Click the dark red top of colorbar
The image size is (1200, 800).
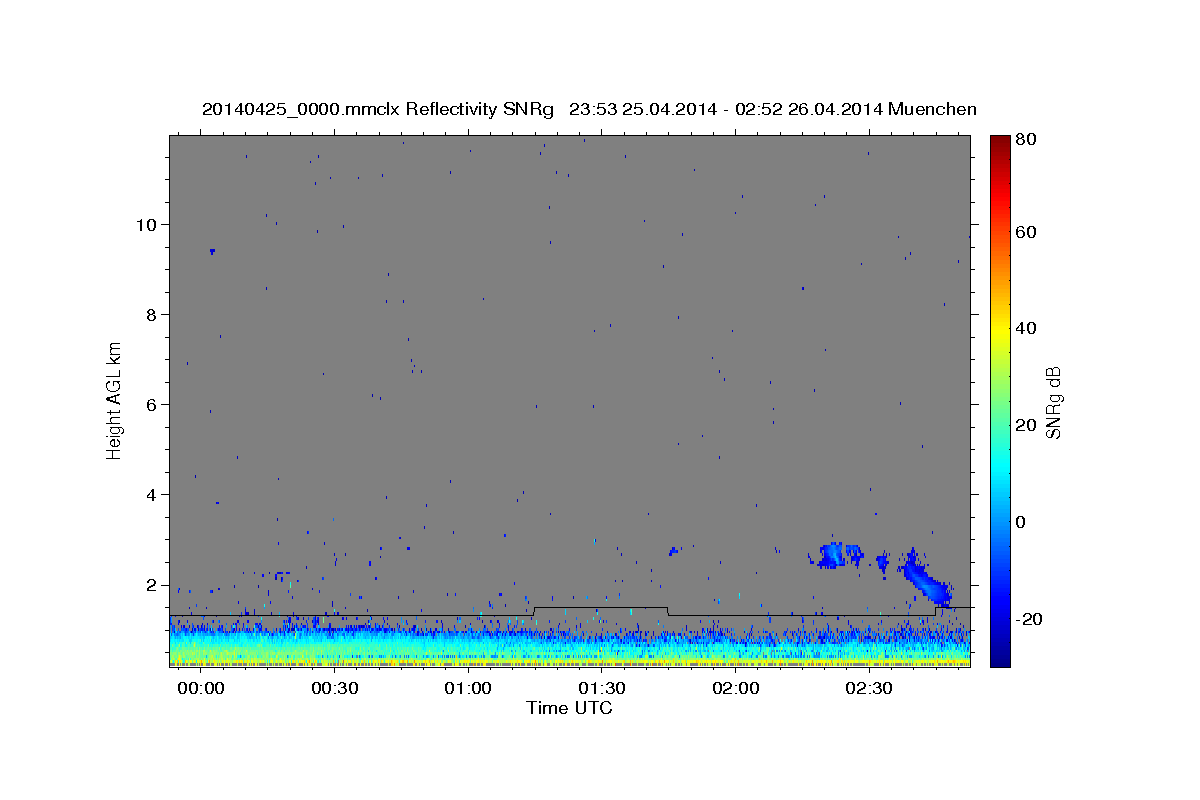999,145
